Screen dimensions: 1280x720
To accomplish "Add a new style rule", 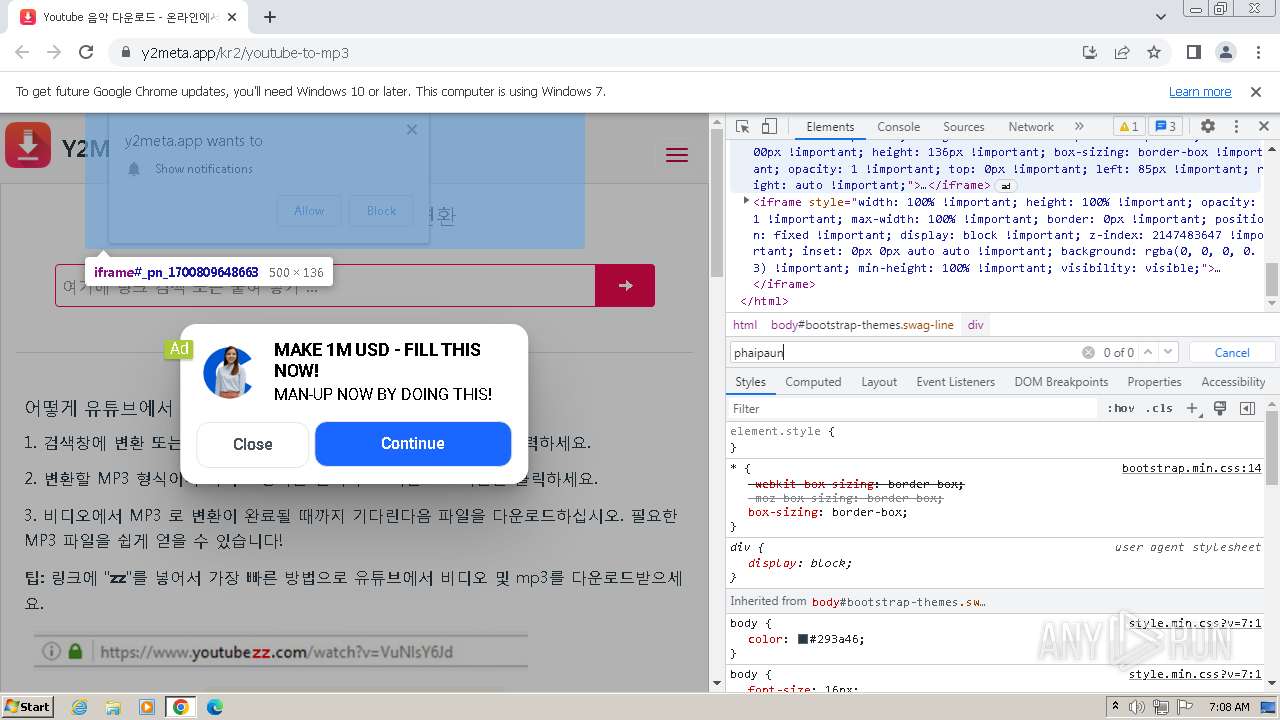I will (1192, 408).
